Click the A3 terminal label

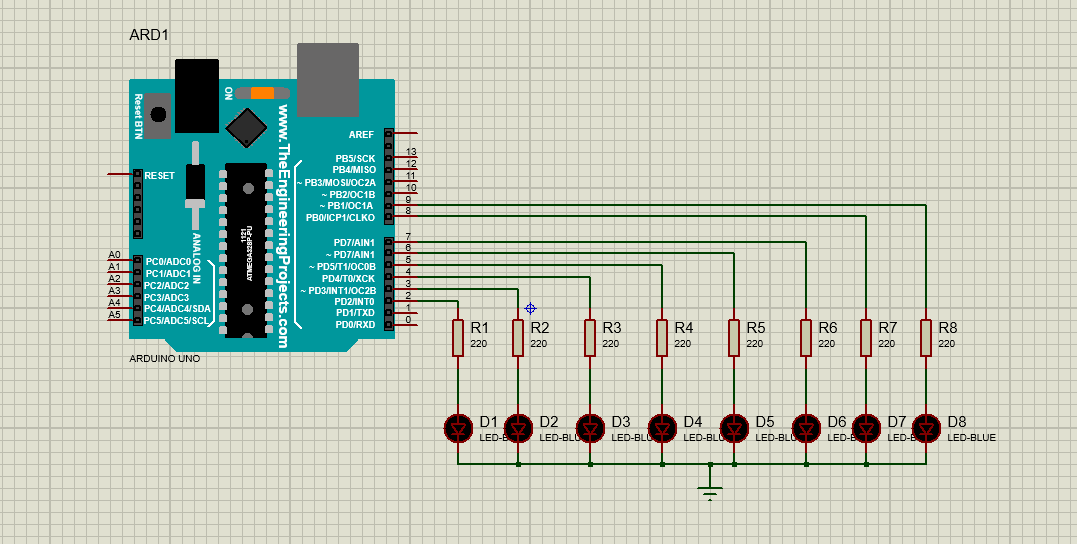pos(114,291)
